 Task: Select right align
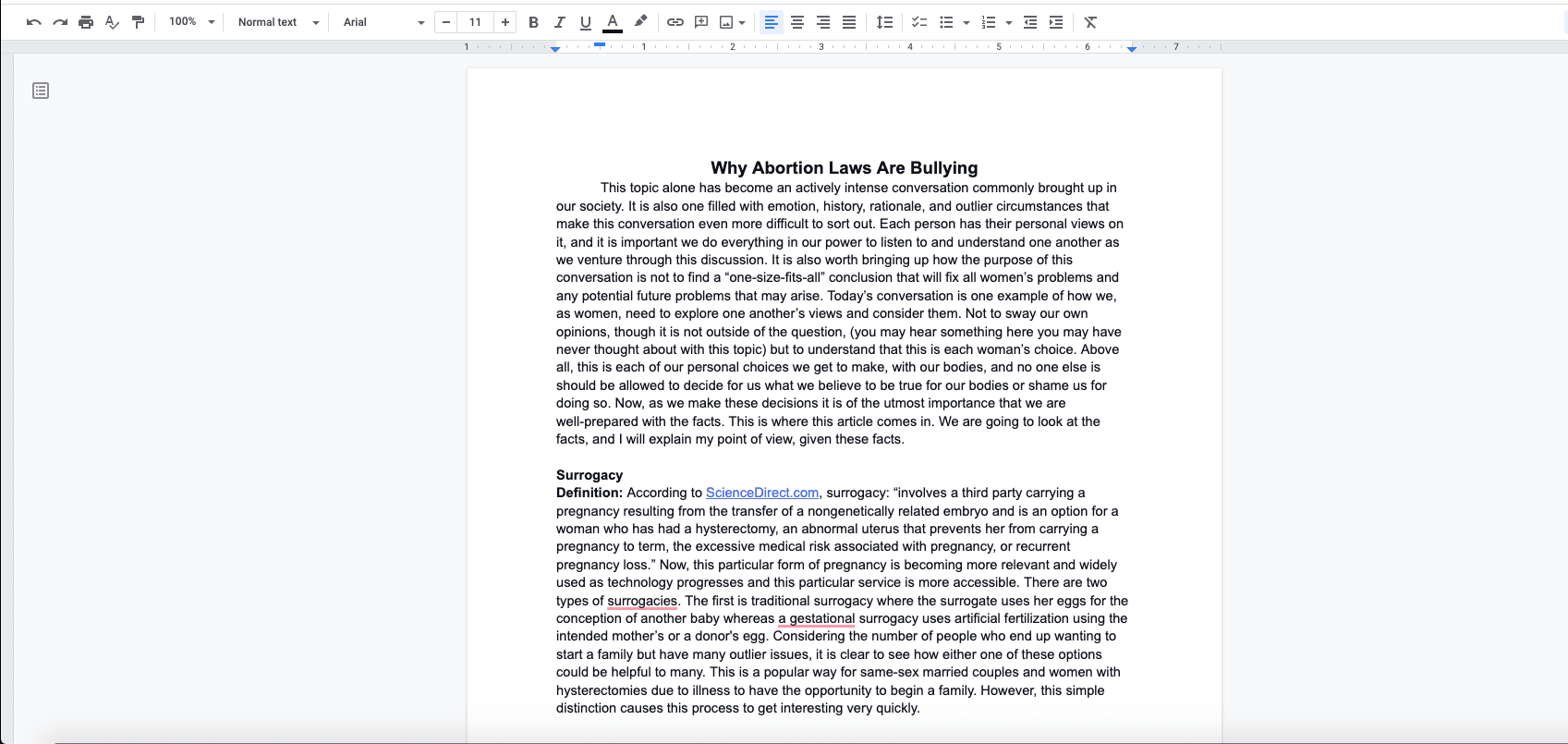pyautogui.click(x=823, y=22)
